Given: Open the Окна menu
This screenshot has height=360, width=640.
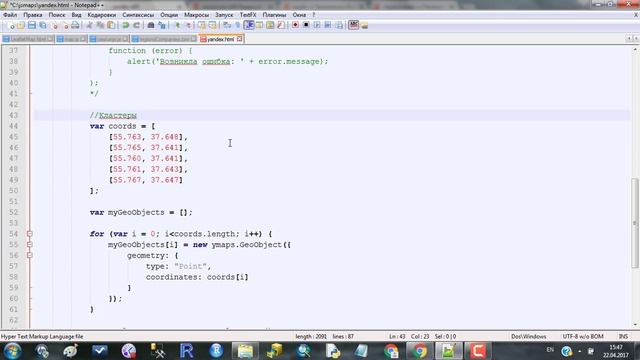Looking at the screenshot, I should [299, 15].
